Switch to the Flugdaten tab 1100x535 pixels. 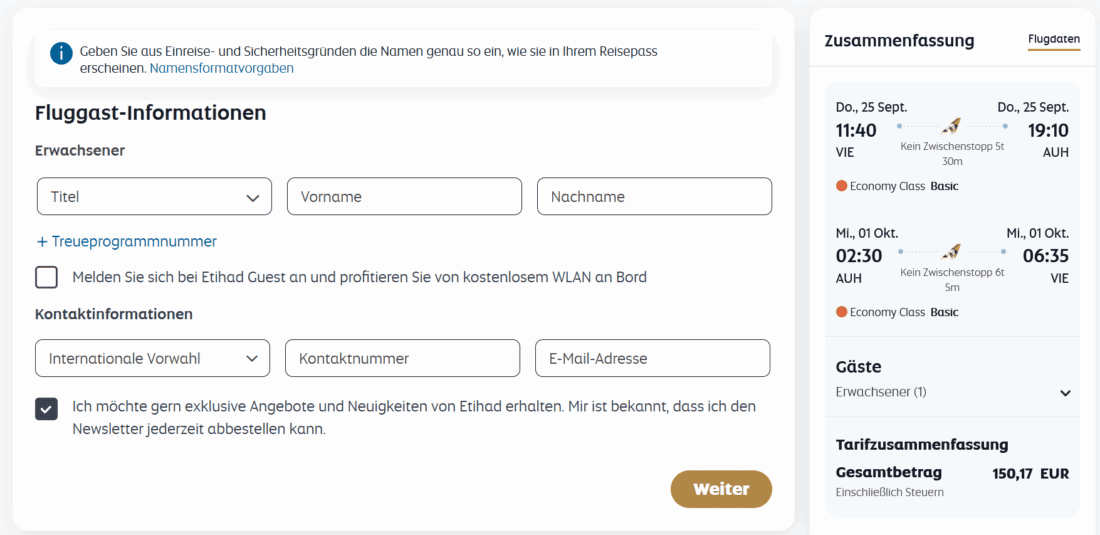[x=1054, y=40]
